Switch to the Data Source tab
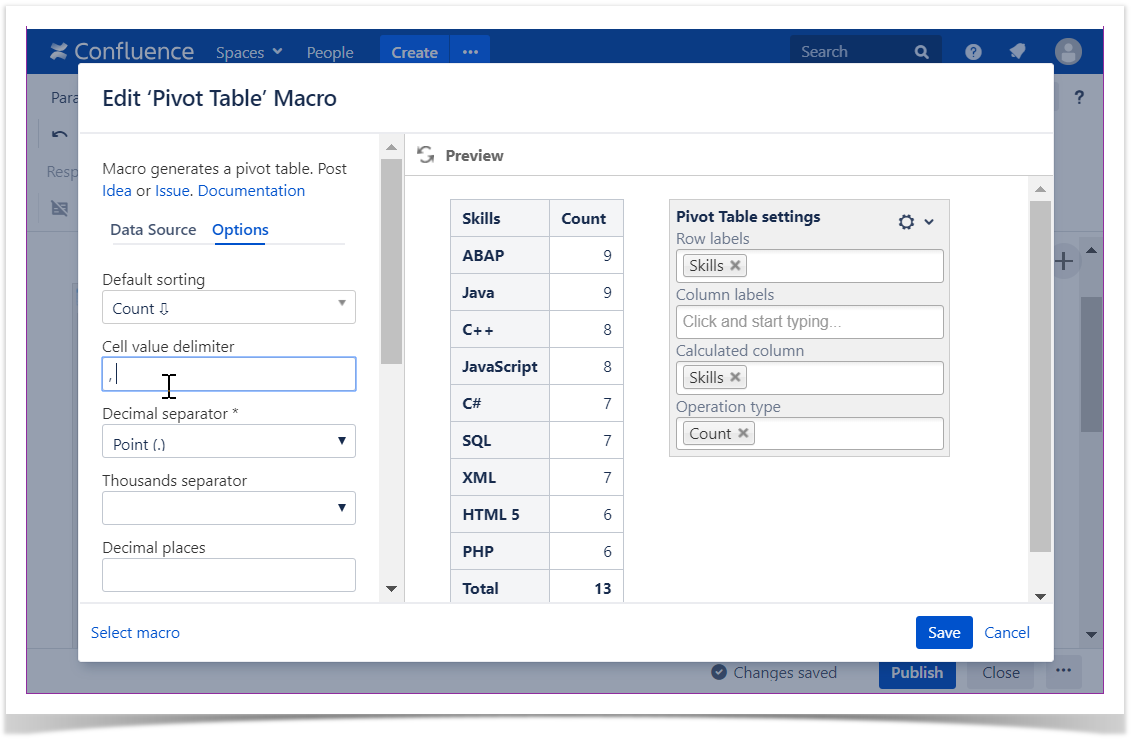This screenshot has width=1138, height=743. coord(153,230)
